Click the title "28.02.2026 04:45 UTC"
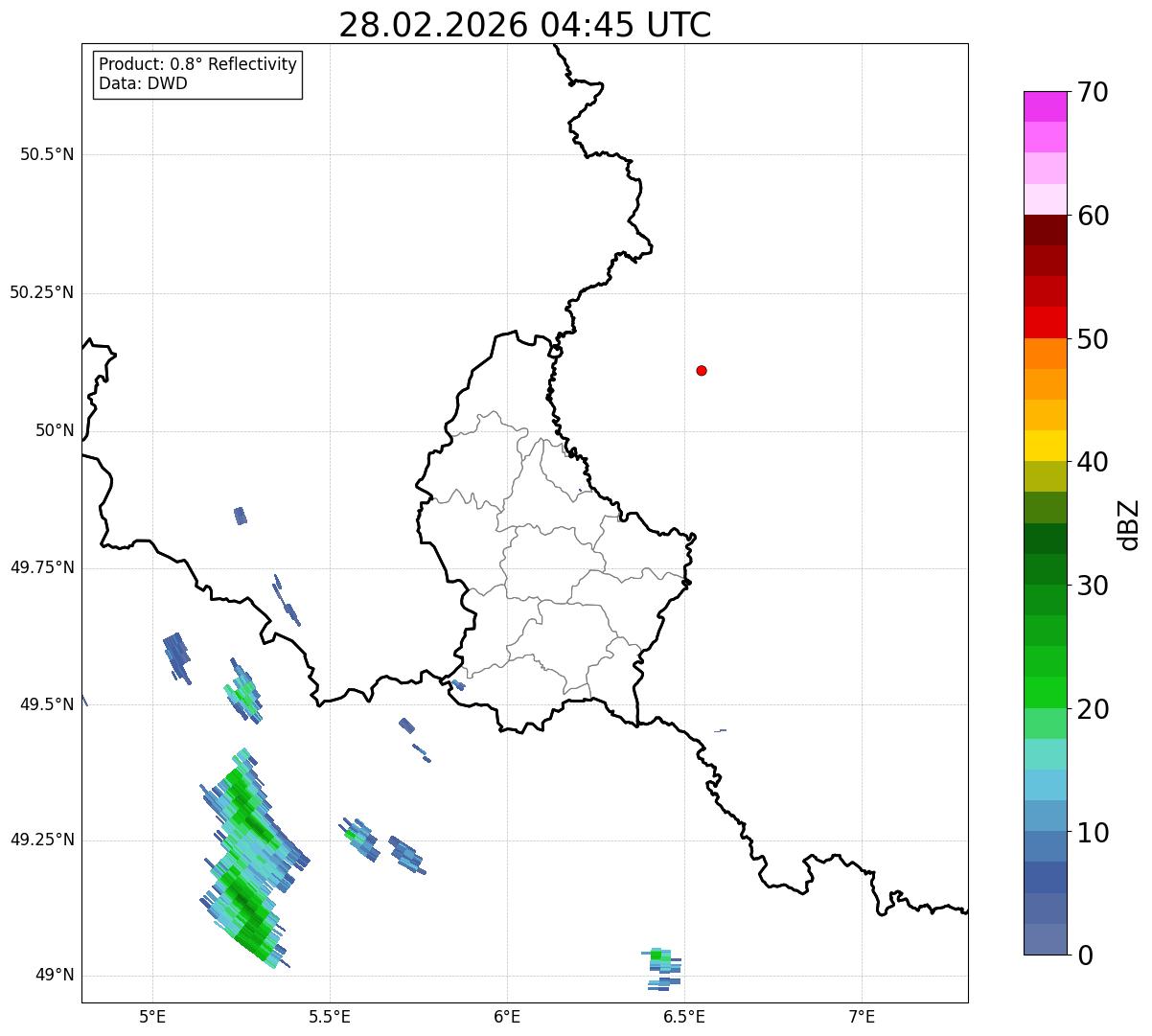The image size is (1152, 1036). 525,25
